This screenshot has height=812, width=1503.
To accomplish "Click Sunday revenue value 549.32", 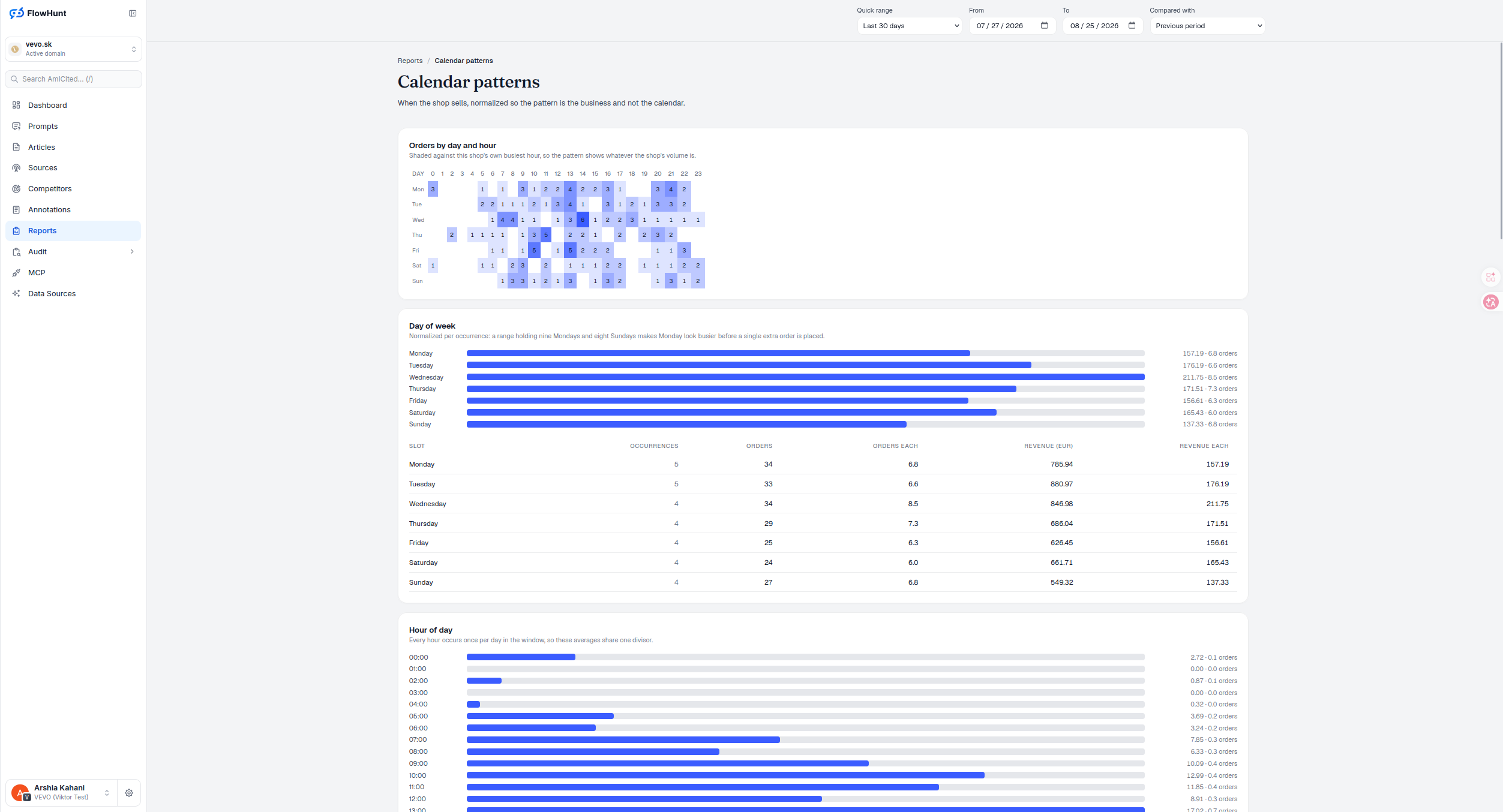I will coord(1061,582).
